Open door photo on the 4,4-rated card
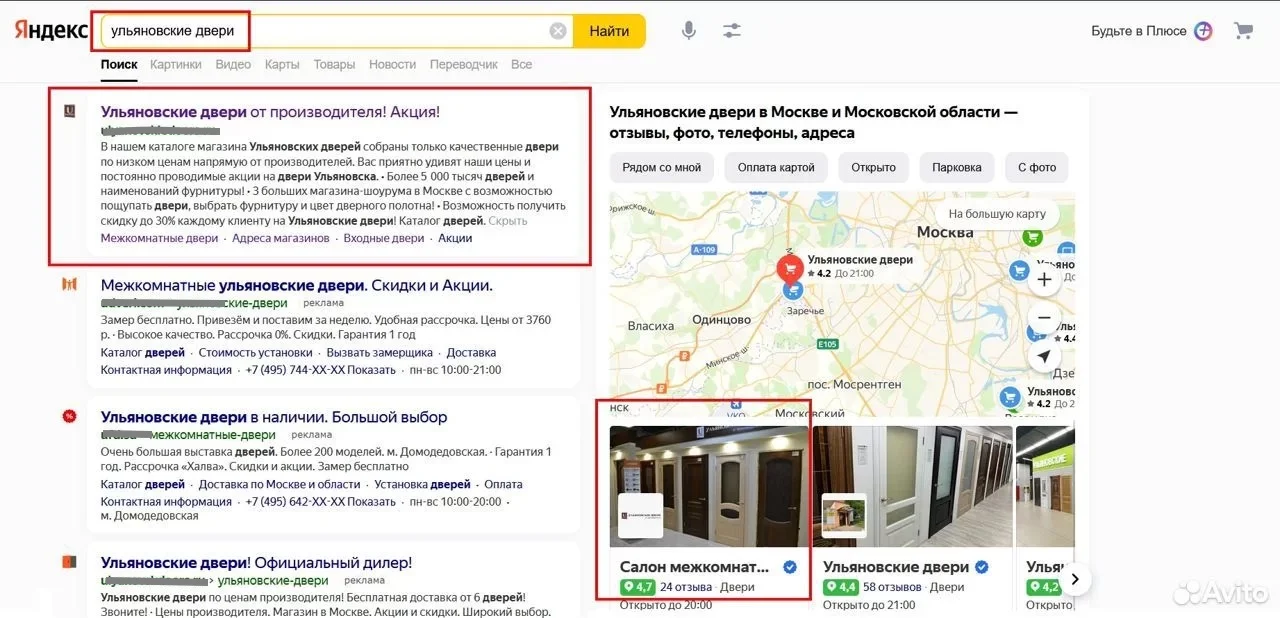Image resolution: width=1280 pixels, height=618 pixels. pyautogui.click(x=912, y=487)
